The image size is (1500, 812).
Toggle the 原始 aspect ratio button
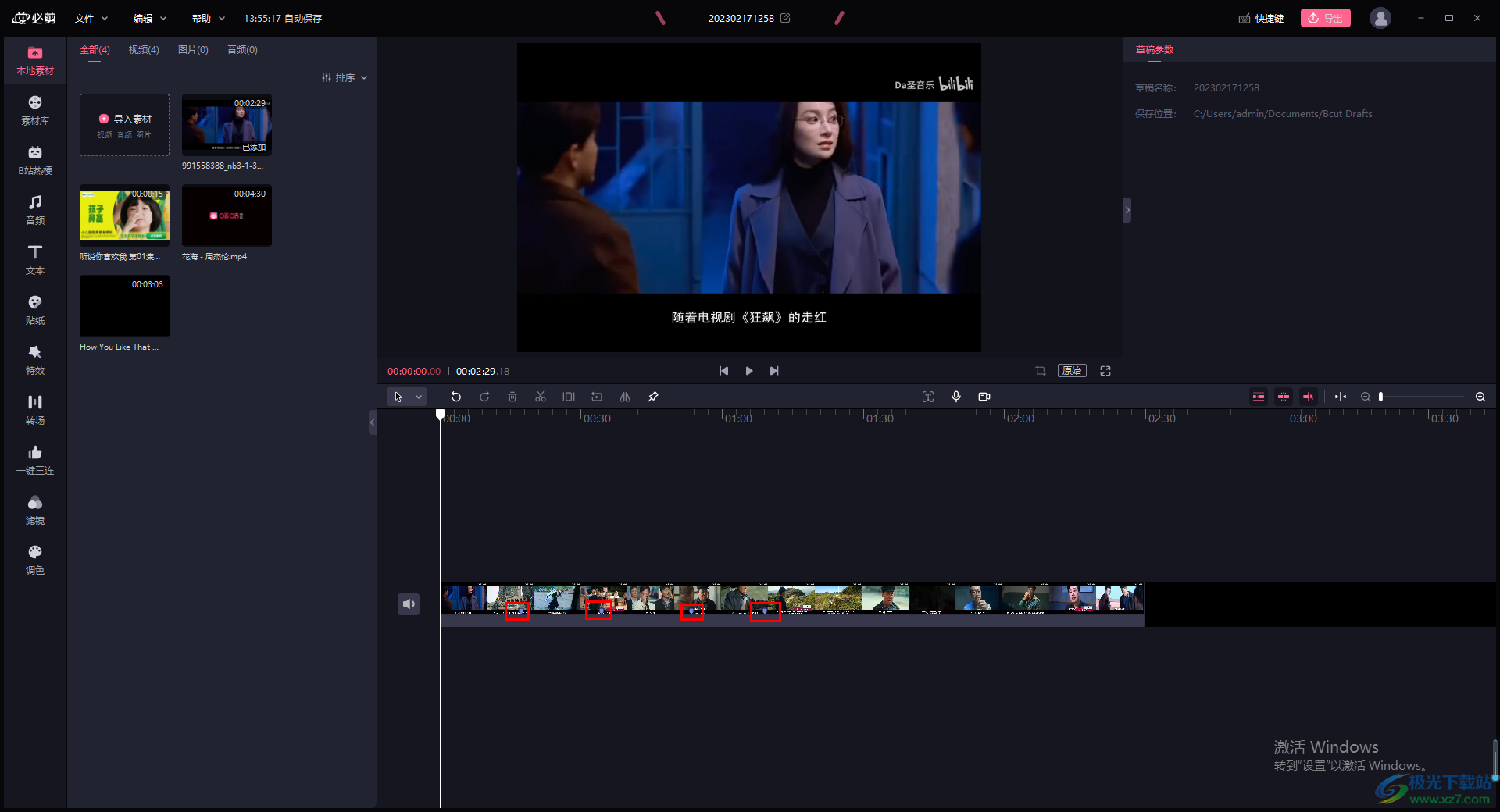[x=1072, y=371]
